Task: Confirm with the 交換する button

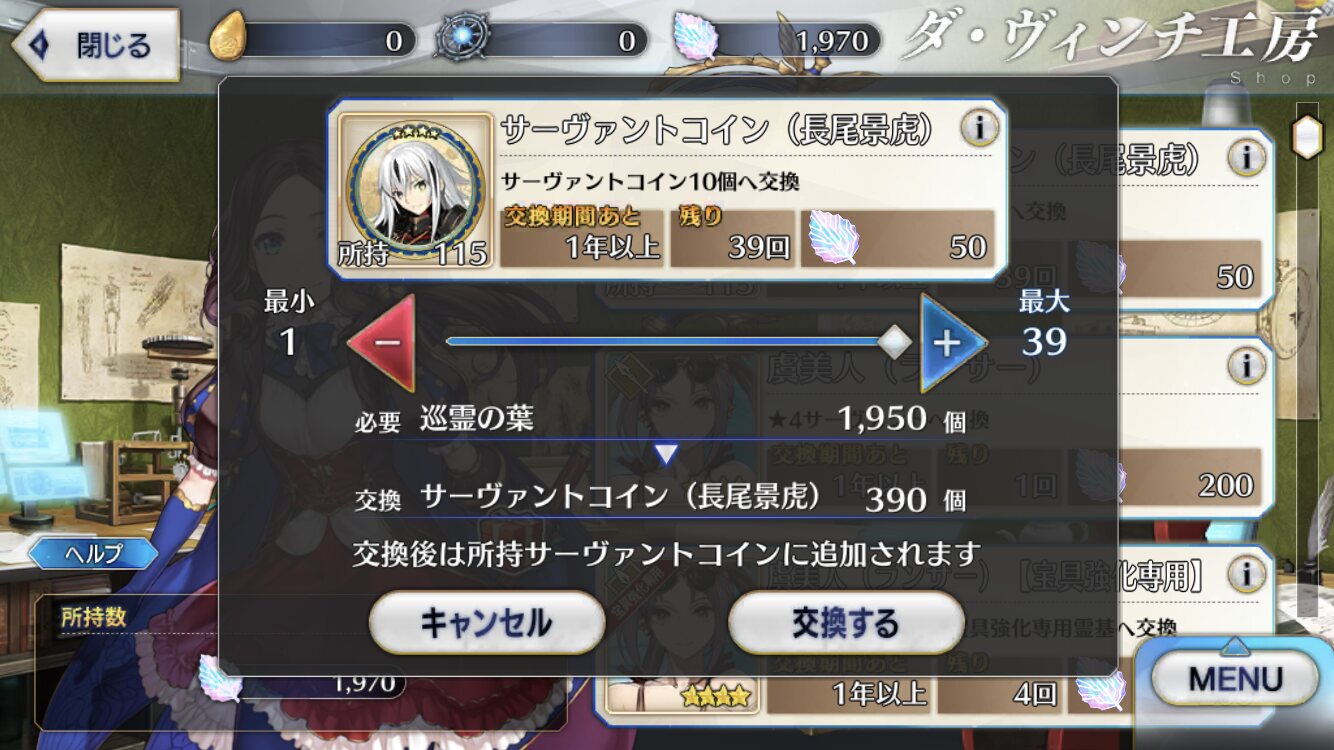Action: coord(846,622)
